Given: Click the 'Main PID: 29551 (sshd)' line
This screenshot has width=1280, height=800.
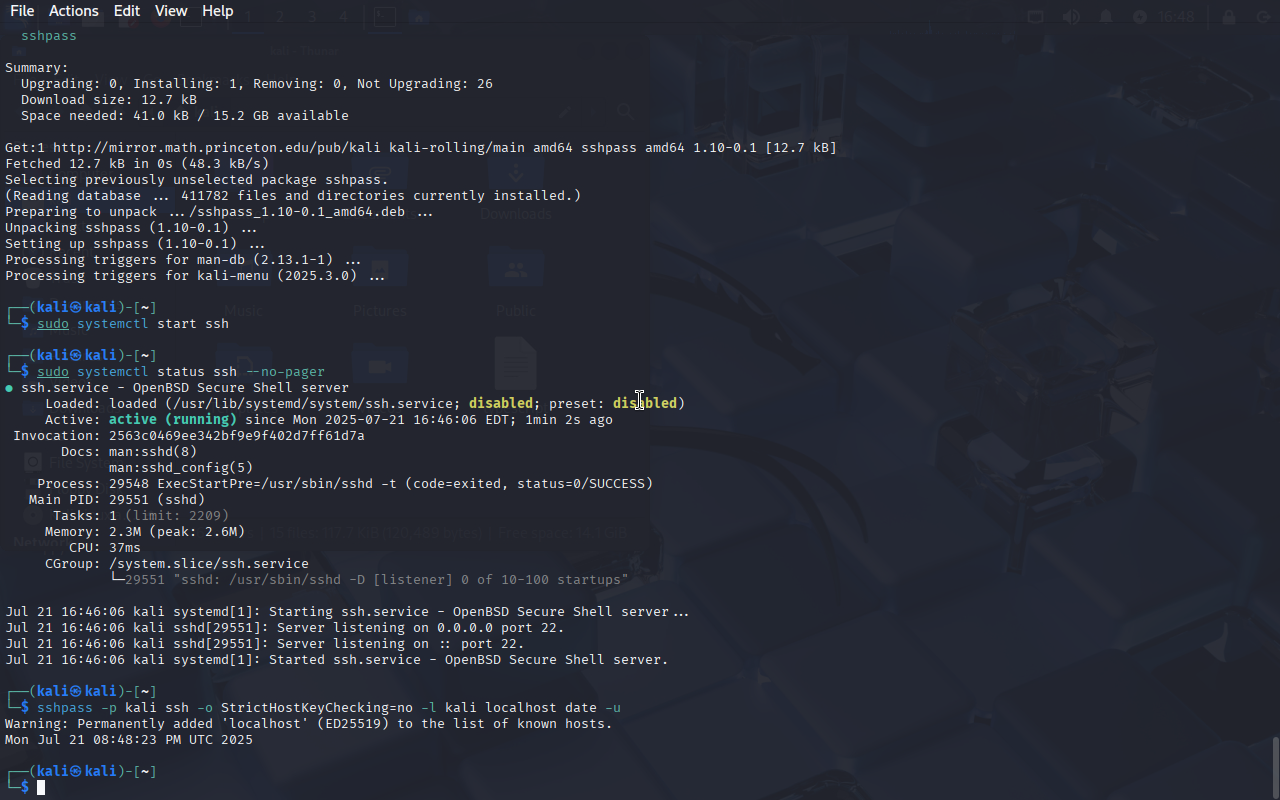Looking at the screenshot, I should coord(117,500).
